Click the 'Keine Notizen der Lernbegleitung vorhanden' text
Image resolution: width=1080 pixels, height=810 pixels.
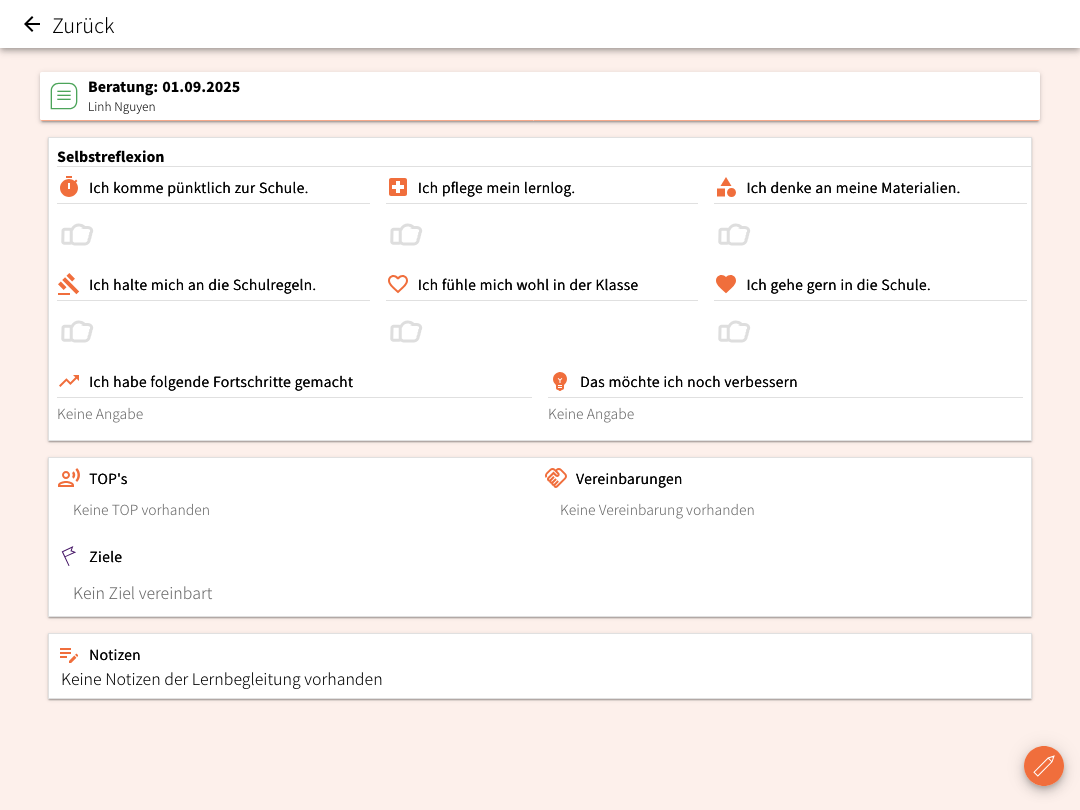pos(221,680)
